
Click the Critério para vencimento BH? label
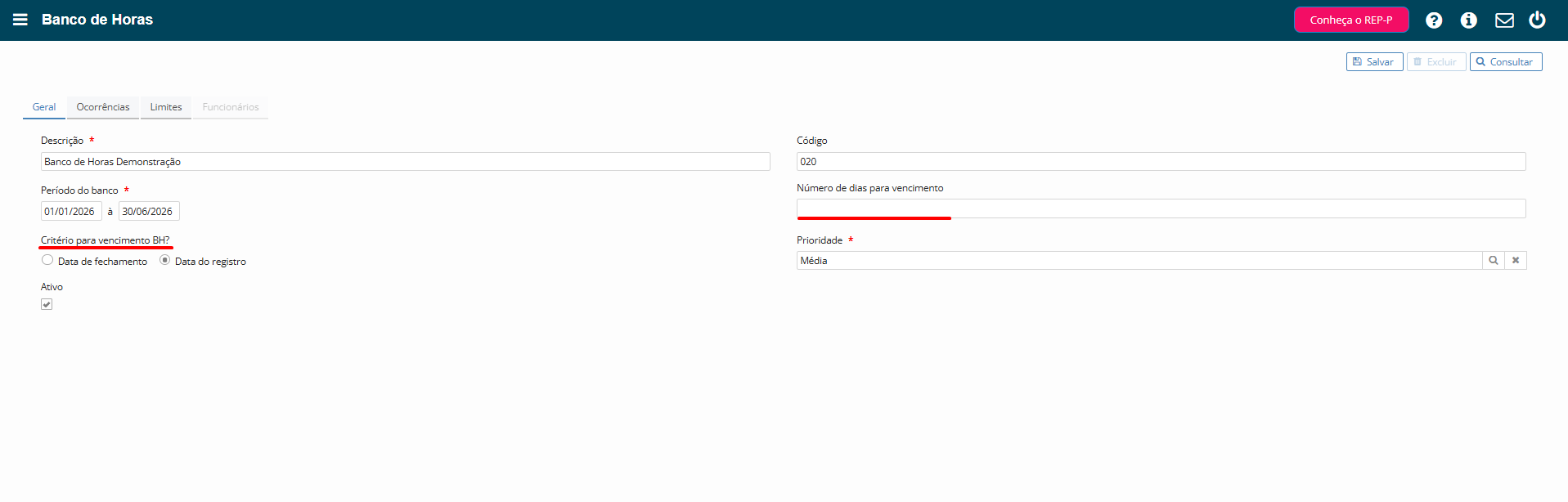click(x=106, y=240)
